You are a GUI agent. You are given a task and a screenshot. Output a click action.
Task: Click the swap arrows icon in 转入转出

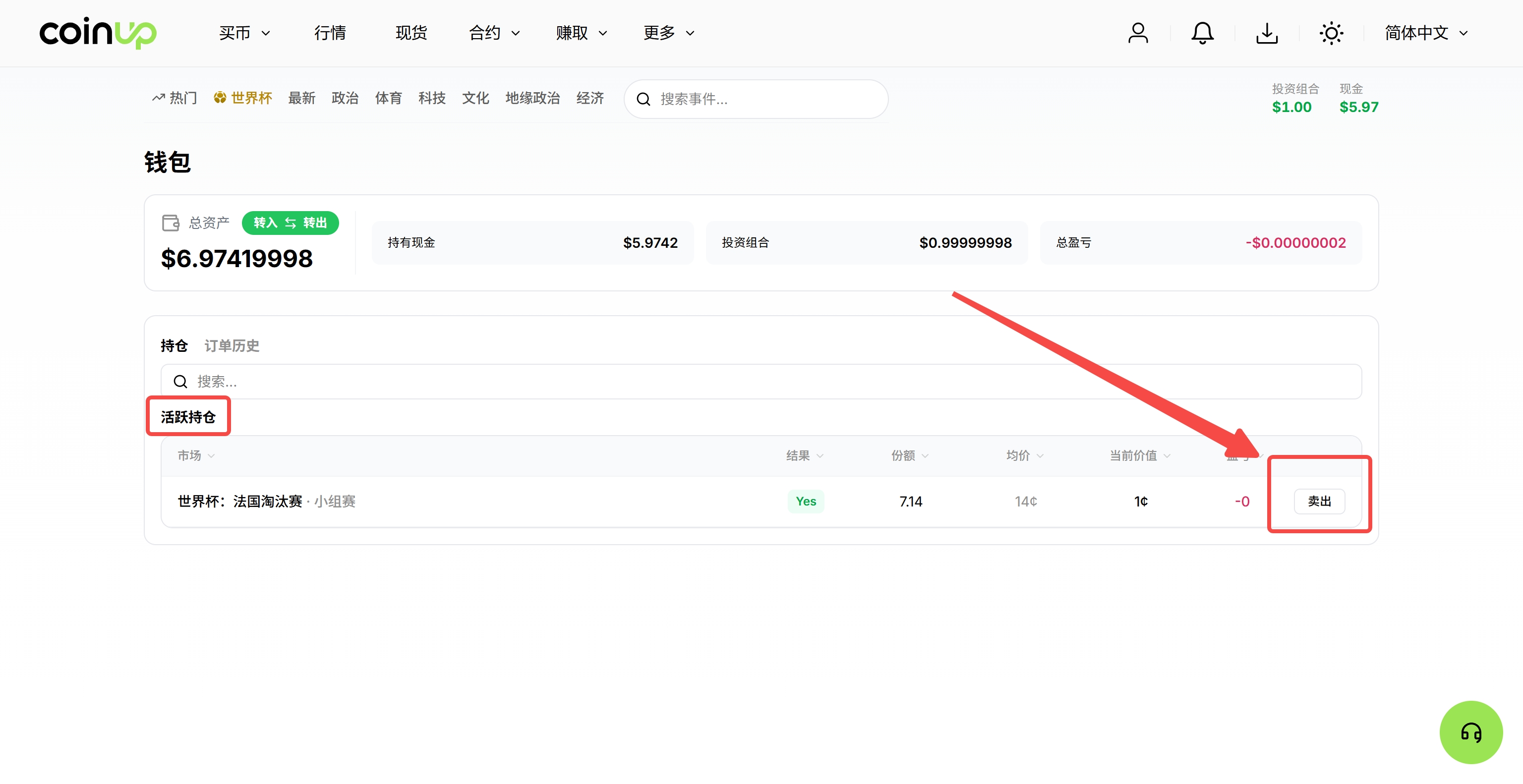coord(291,223)
